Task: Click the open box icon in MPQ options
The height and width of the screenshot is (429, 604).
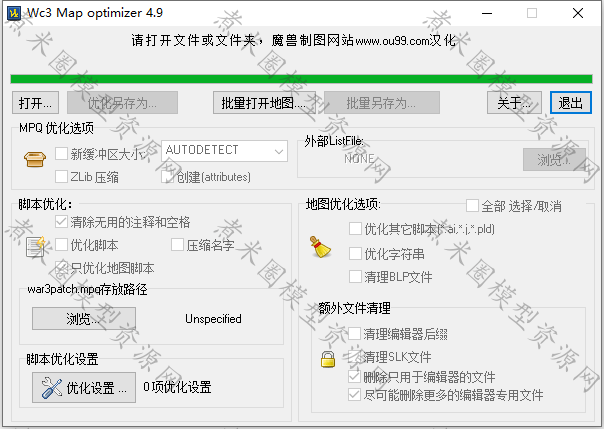Action: [35, 159]
